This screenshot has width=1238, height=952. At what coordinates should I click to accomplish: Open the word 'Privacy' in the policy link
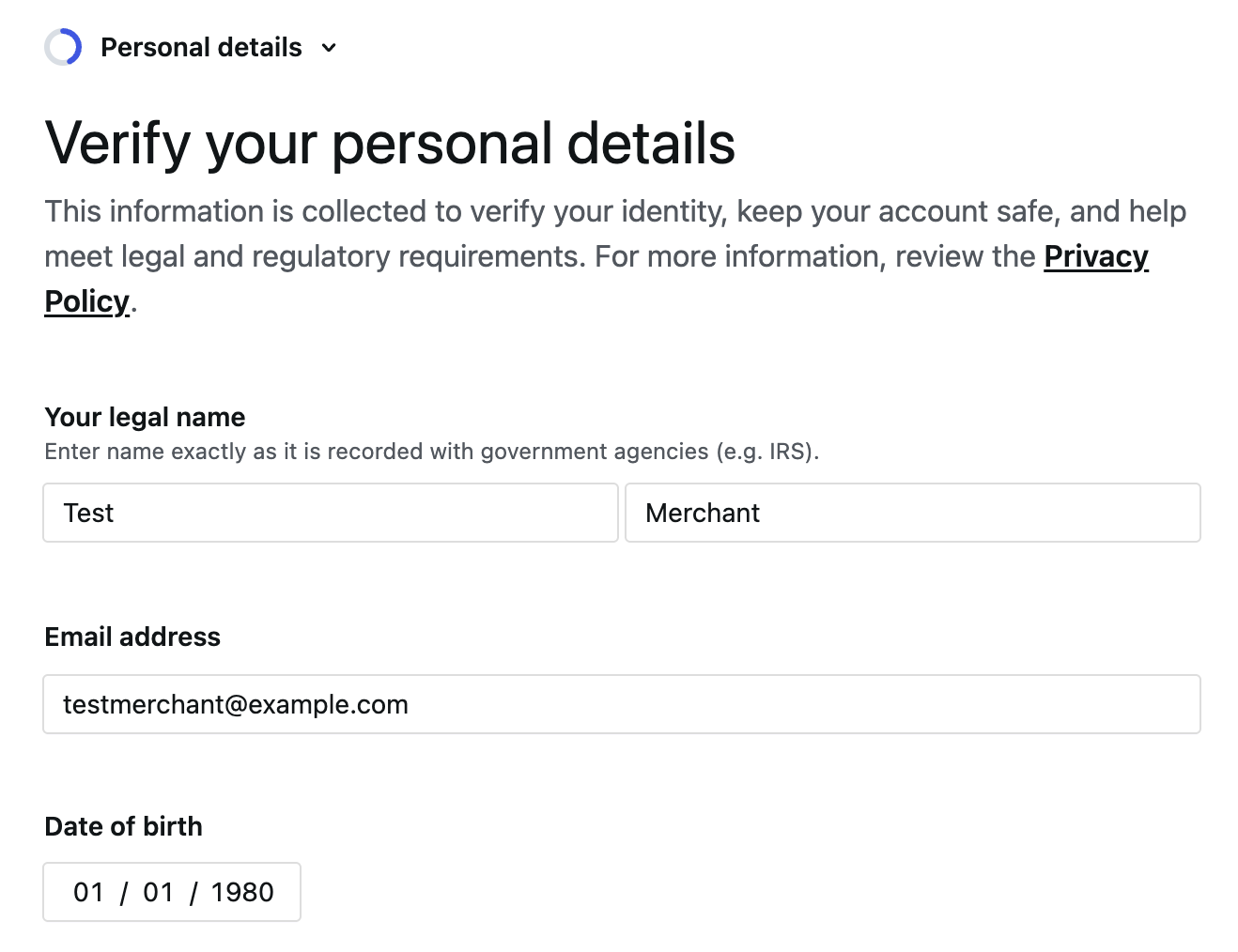pyautogui.click(x=1095, y=256)
